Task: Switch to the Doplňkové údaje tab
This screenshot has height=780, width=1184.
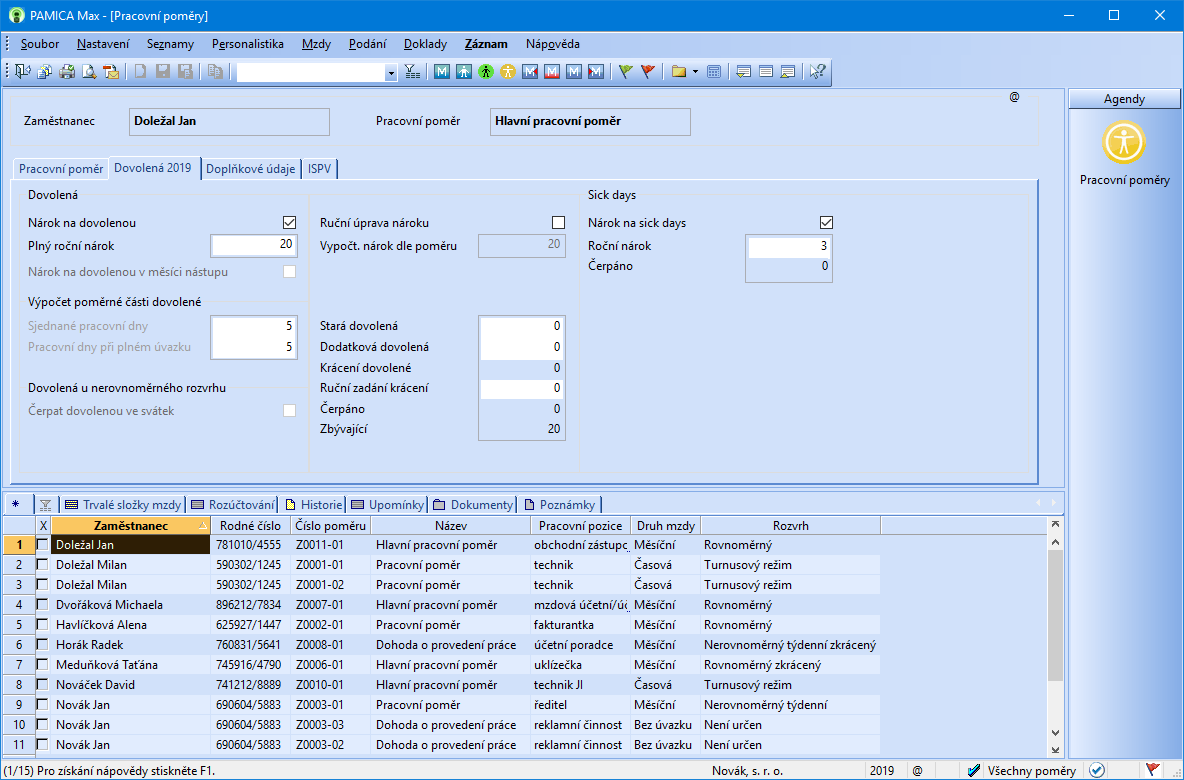Action: click(x=250, y=169)
